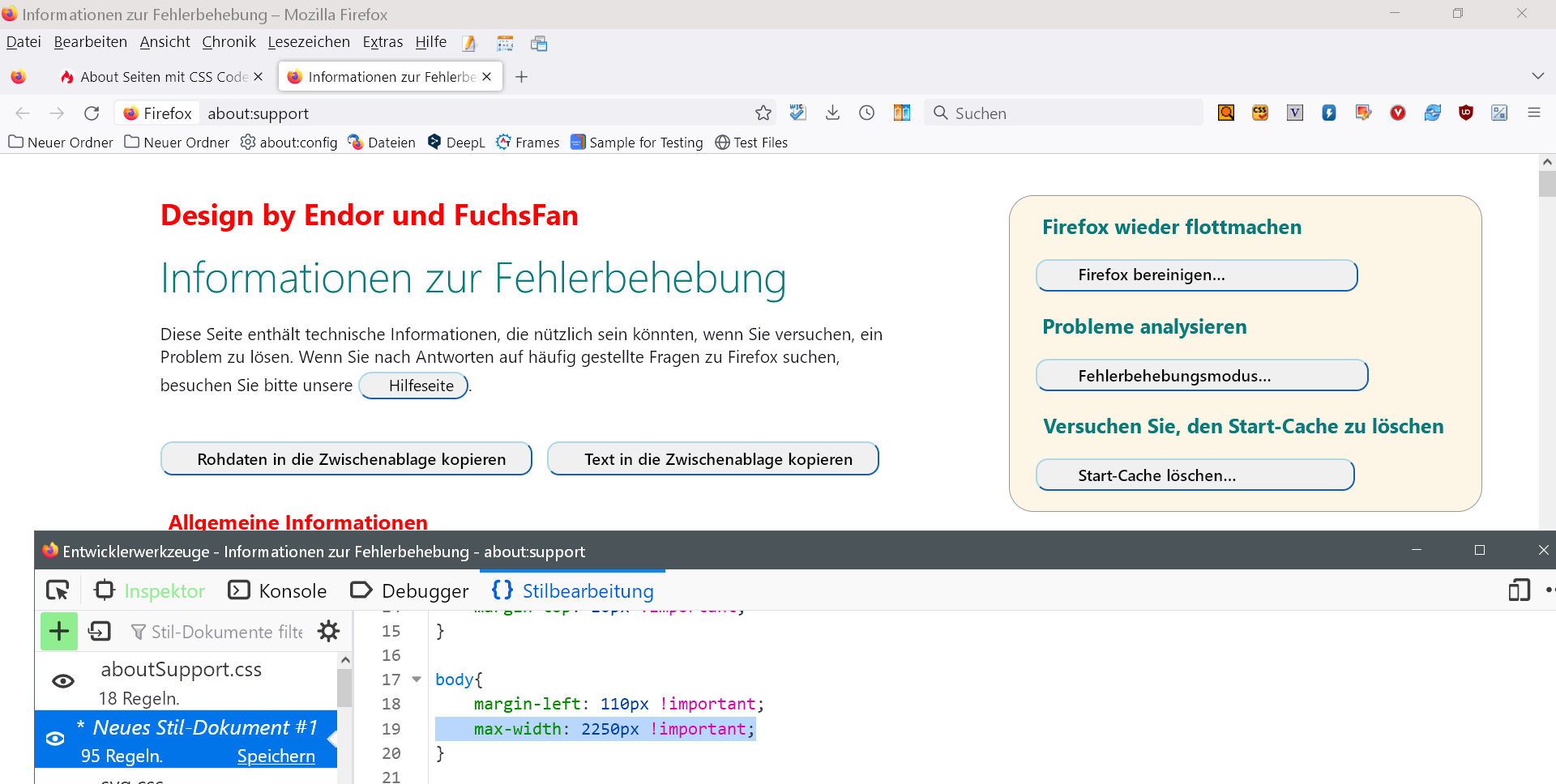This screenshot has width=1556, height=784.
Task: Click the history clock toolbar icon
Action: [x=866, y=113]
